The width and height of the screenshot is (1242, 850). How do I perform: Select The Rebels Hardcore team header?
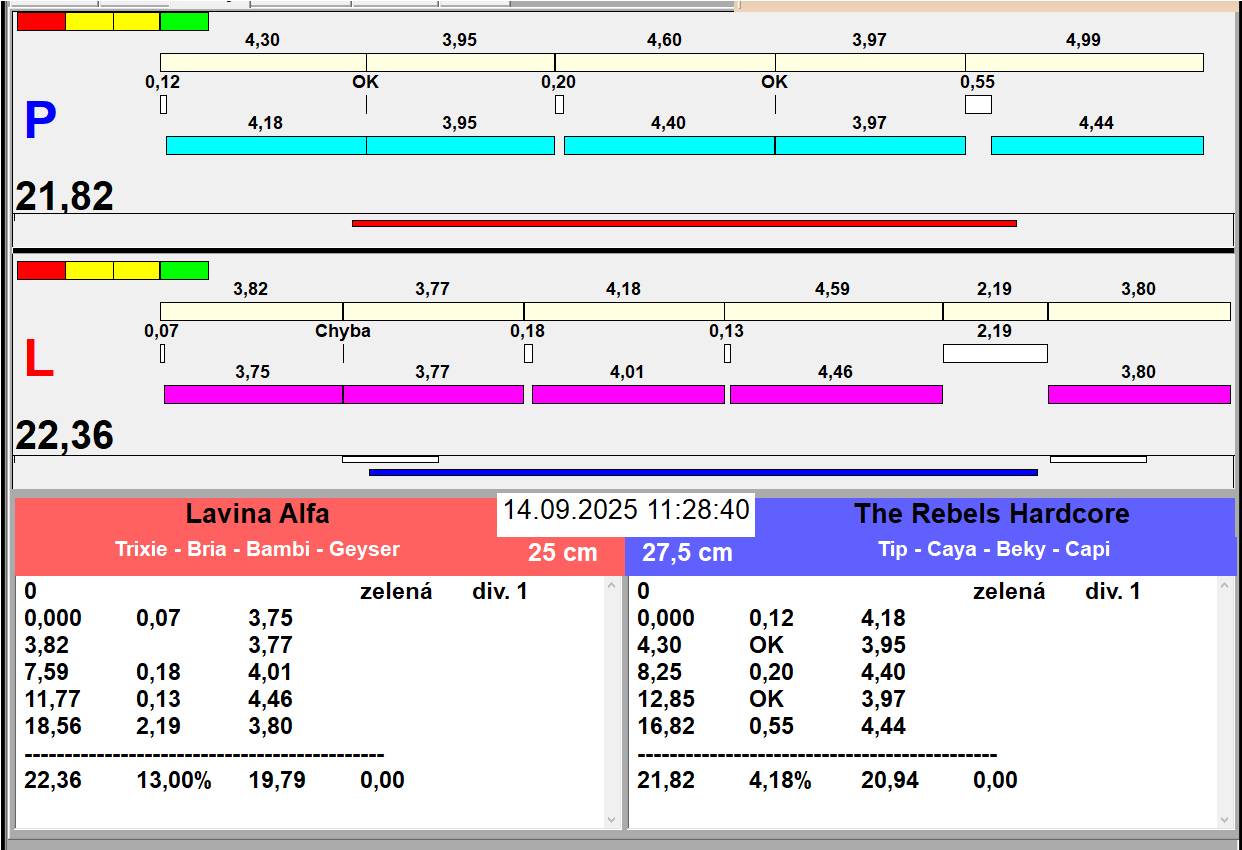click(x=991, y=515)
